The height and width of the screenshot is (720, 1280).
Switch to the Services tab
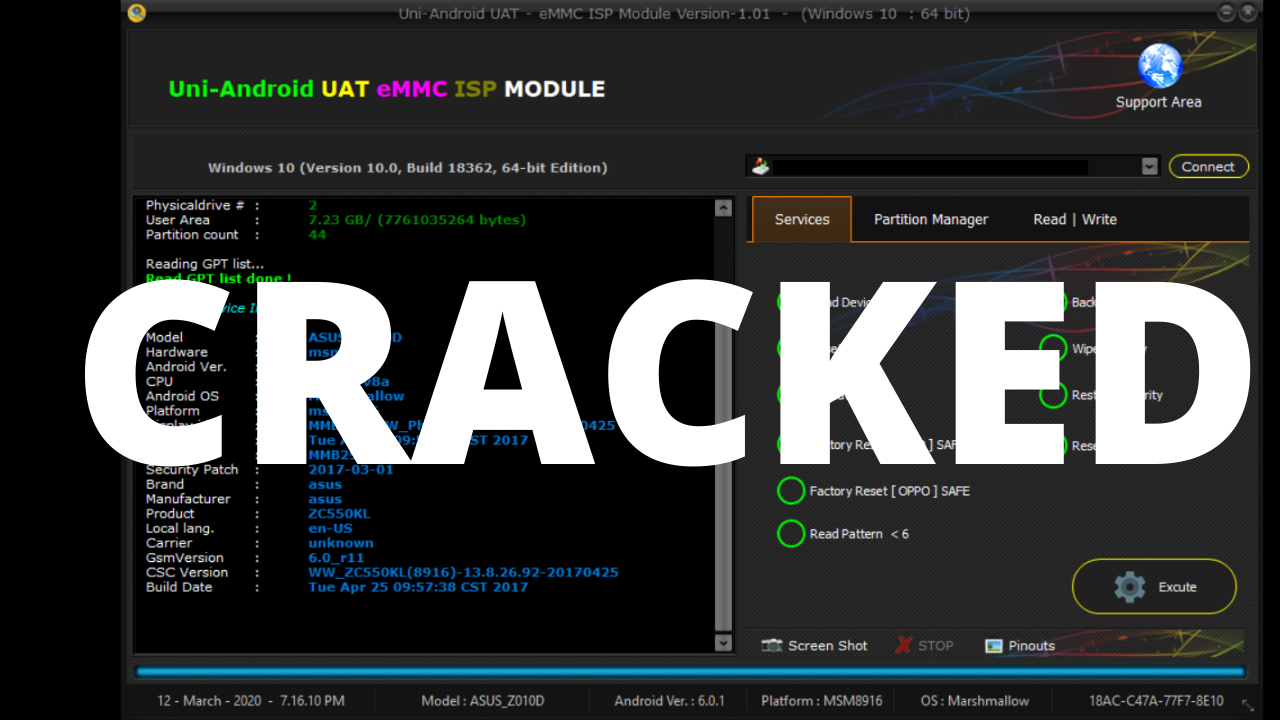pyautogui.click(x=801, y=220)
